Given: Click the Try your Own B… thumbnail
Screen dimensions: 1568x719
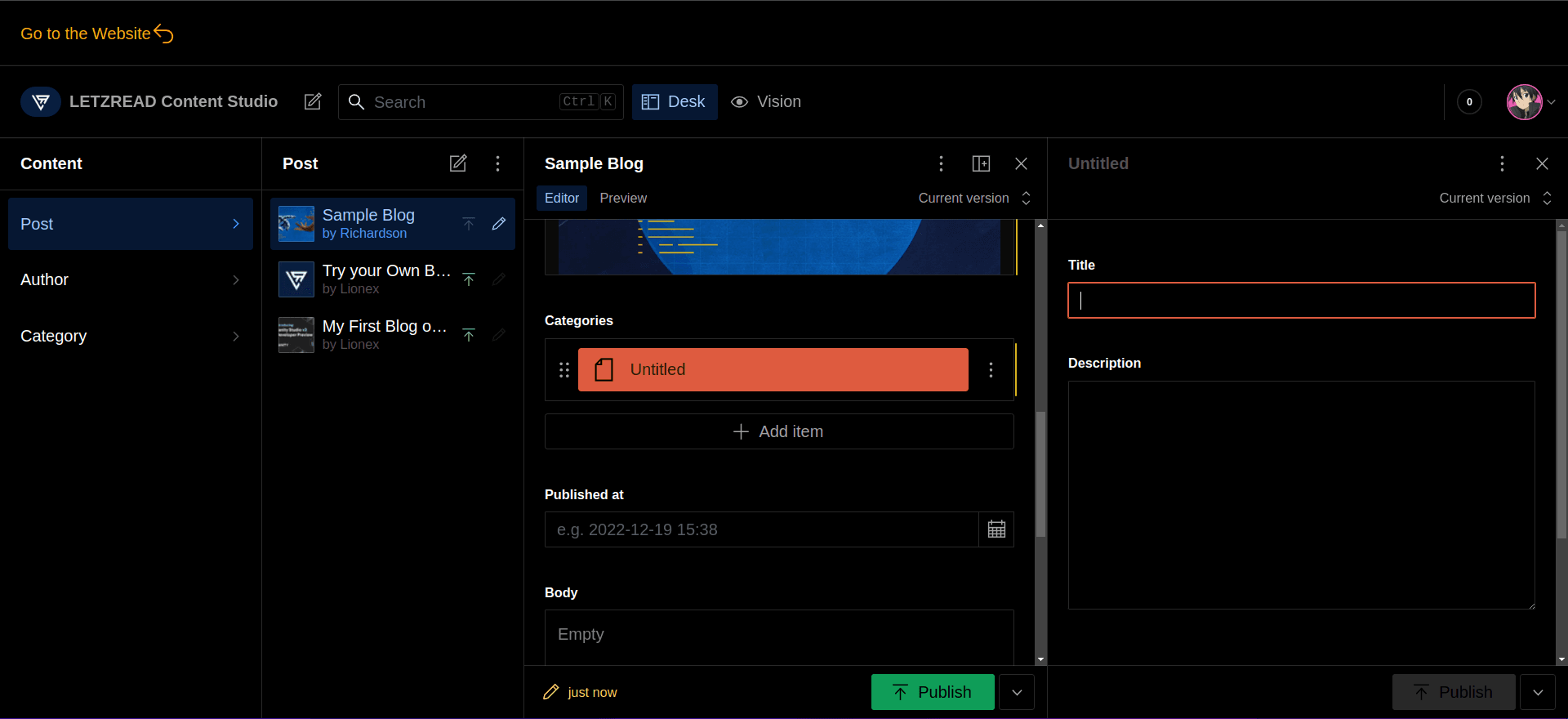Looking at the screenshot, I should point(296,279).
